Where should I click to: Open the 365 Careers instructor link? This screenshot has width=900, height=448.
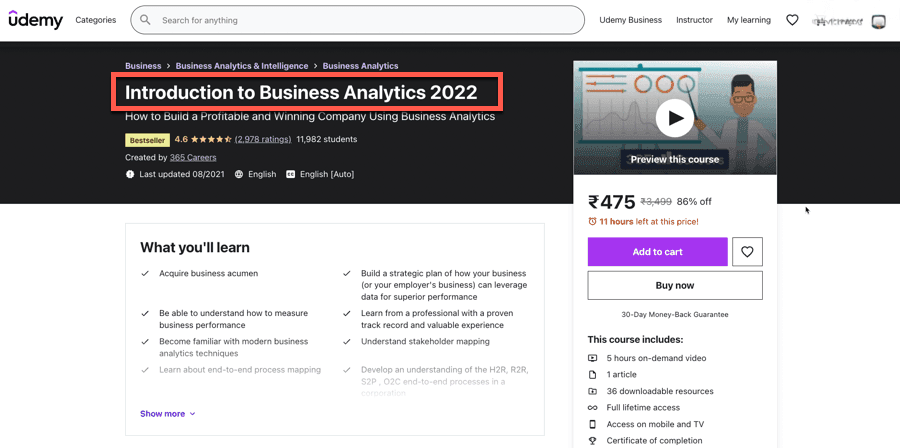(x=193, y=157)
